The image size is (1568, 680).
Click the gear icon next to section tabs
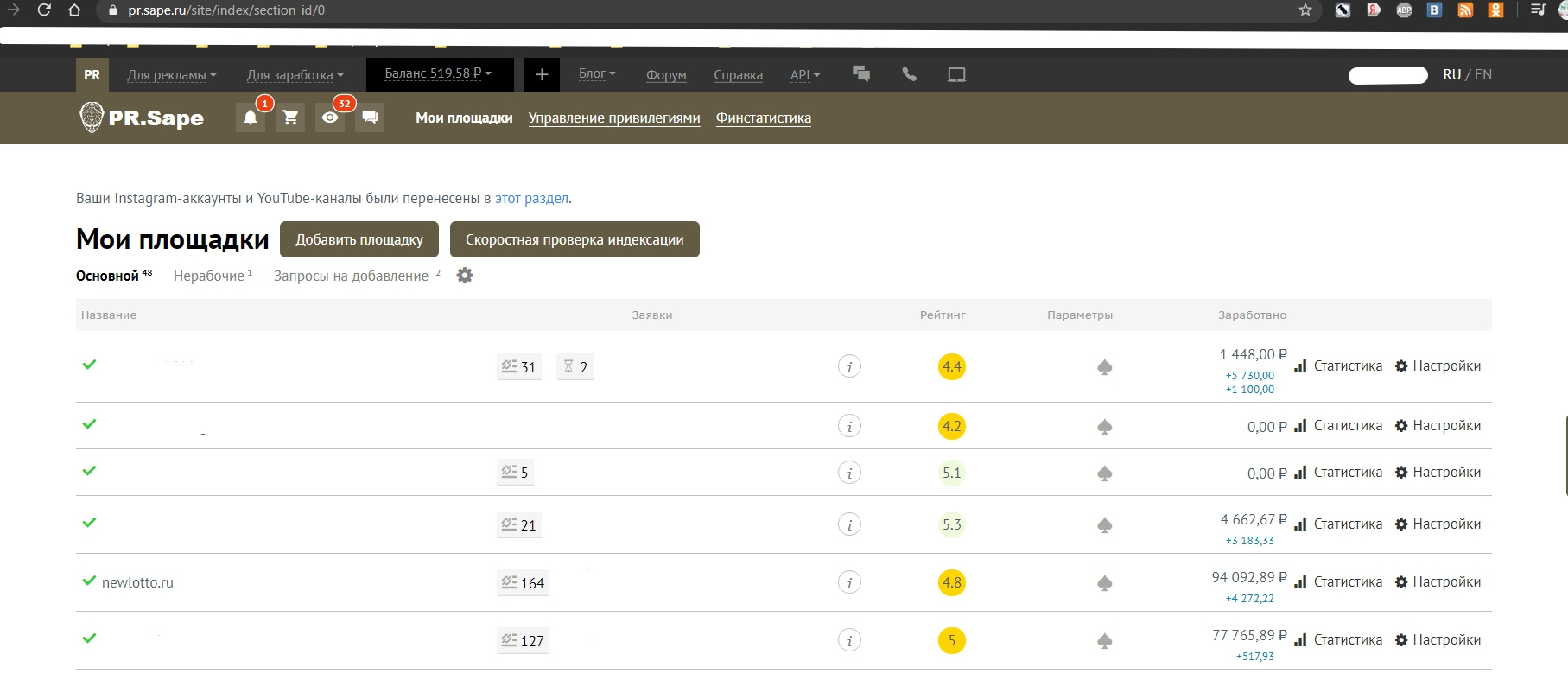(x=465, y=276)
